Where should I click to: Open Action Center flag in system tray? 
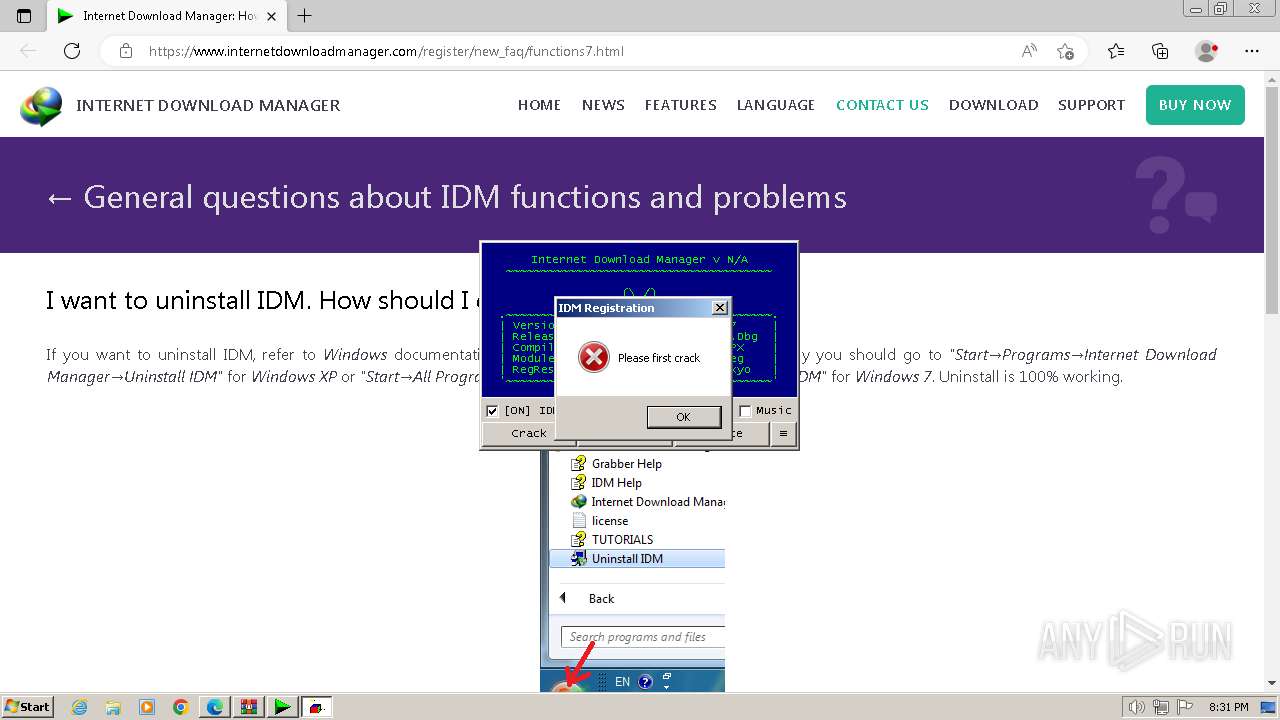[x=1186, y=707]
